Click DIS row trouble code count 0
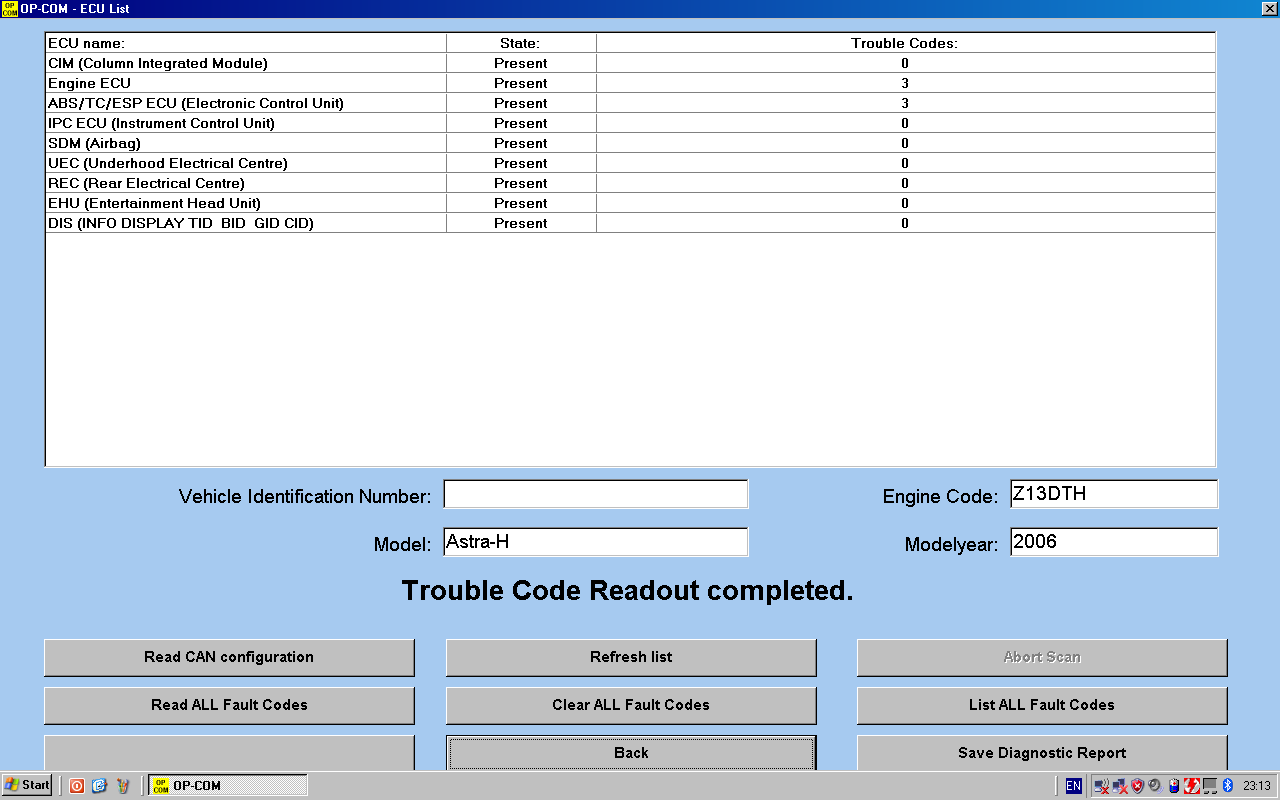 pos(905,223)
